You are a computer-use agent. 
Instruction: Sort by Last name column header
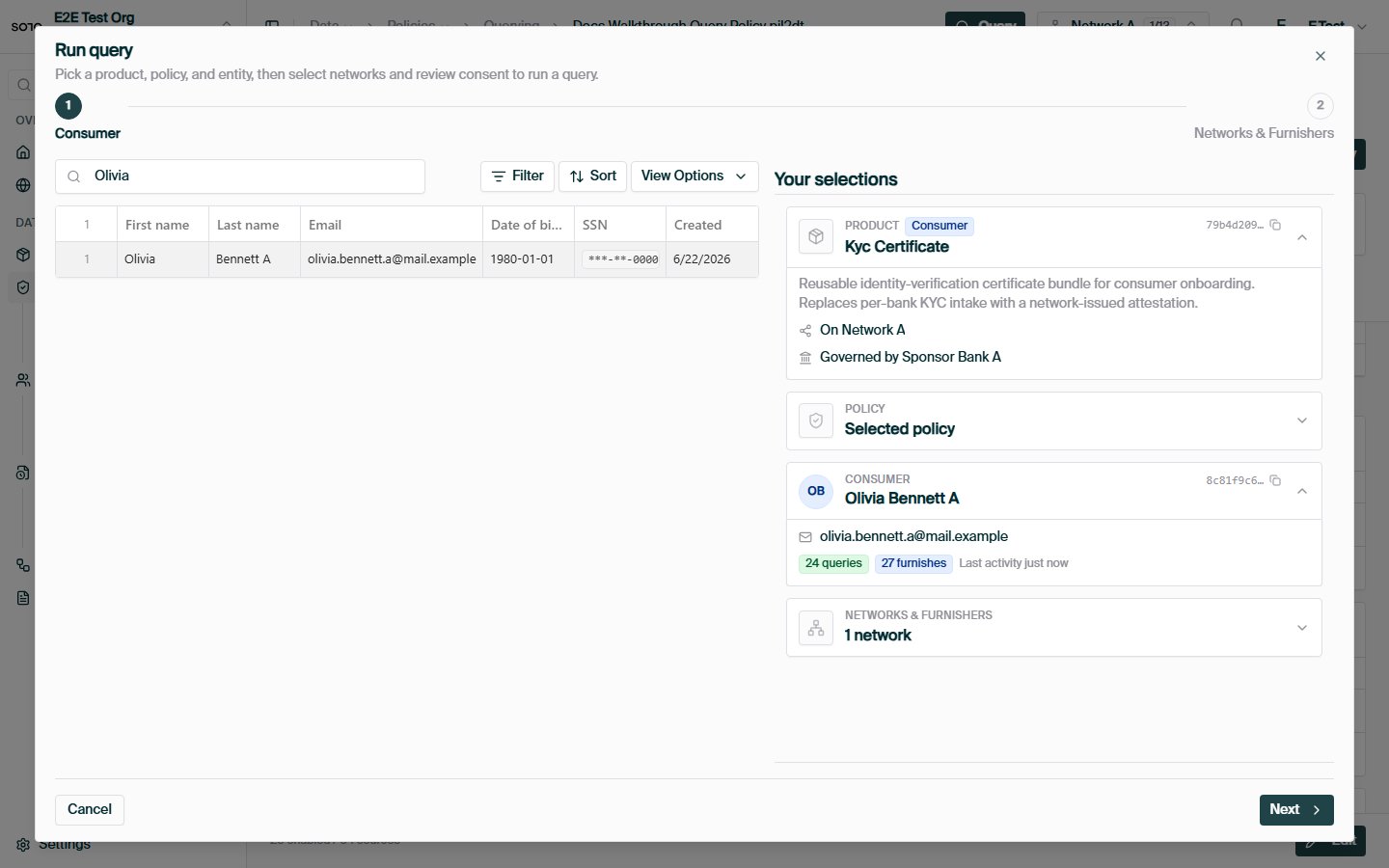tap(255, 225)
